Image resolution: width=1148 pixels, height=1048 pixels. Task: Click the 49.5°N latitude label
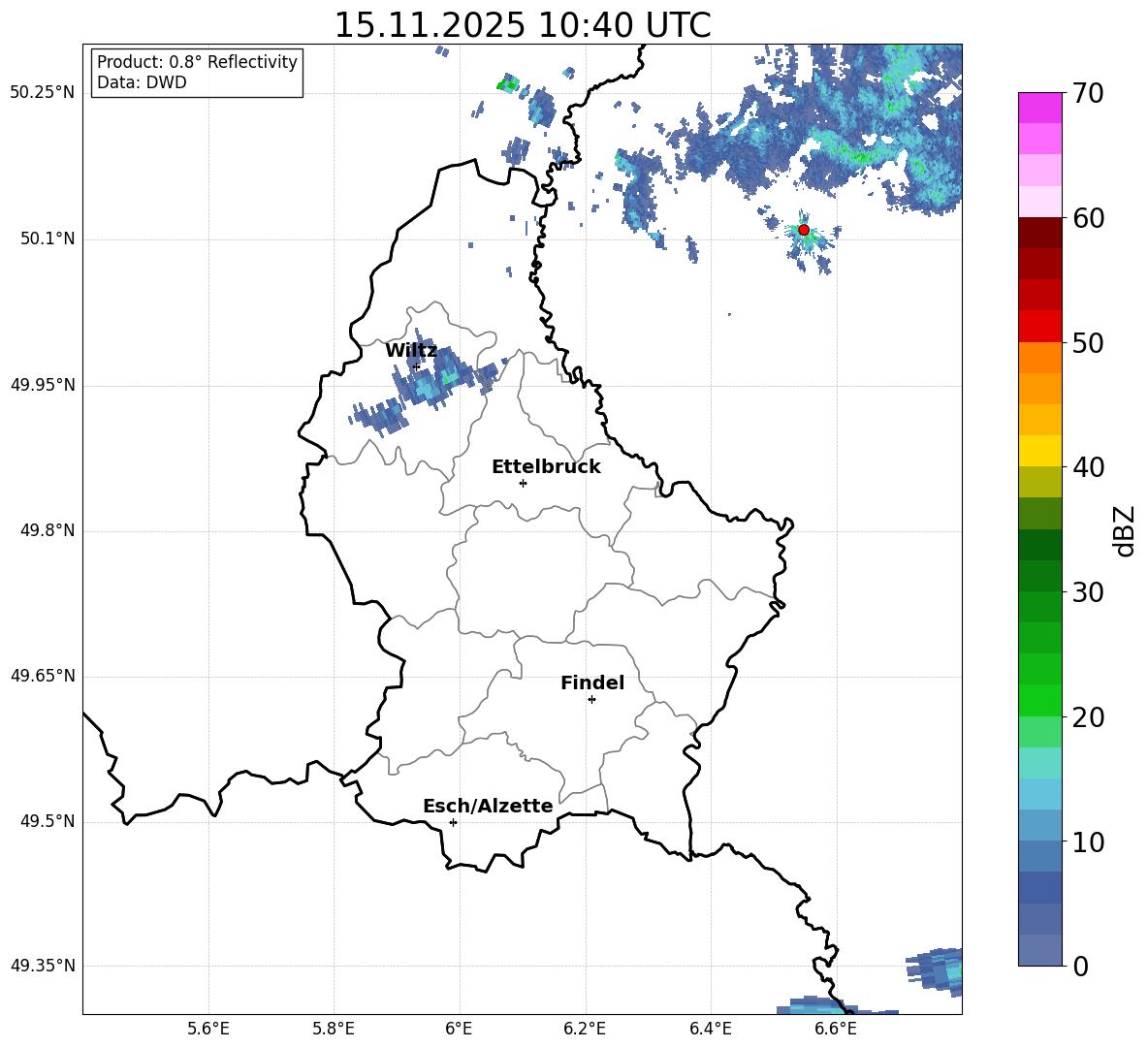48,821
